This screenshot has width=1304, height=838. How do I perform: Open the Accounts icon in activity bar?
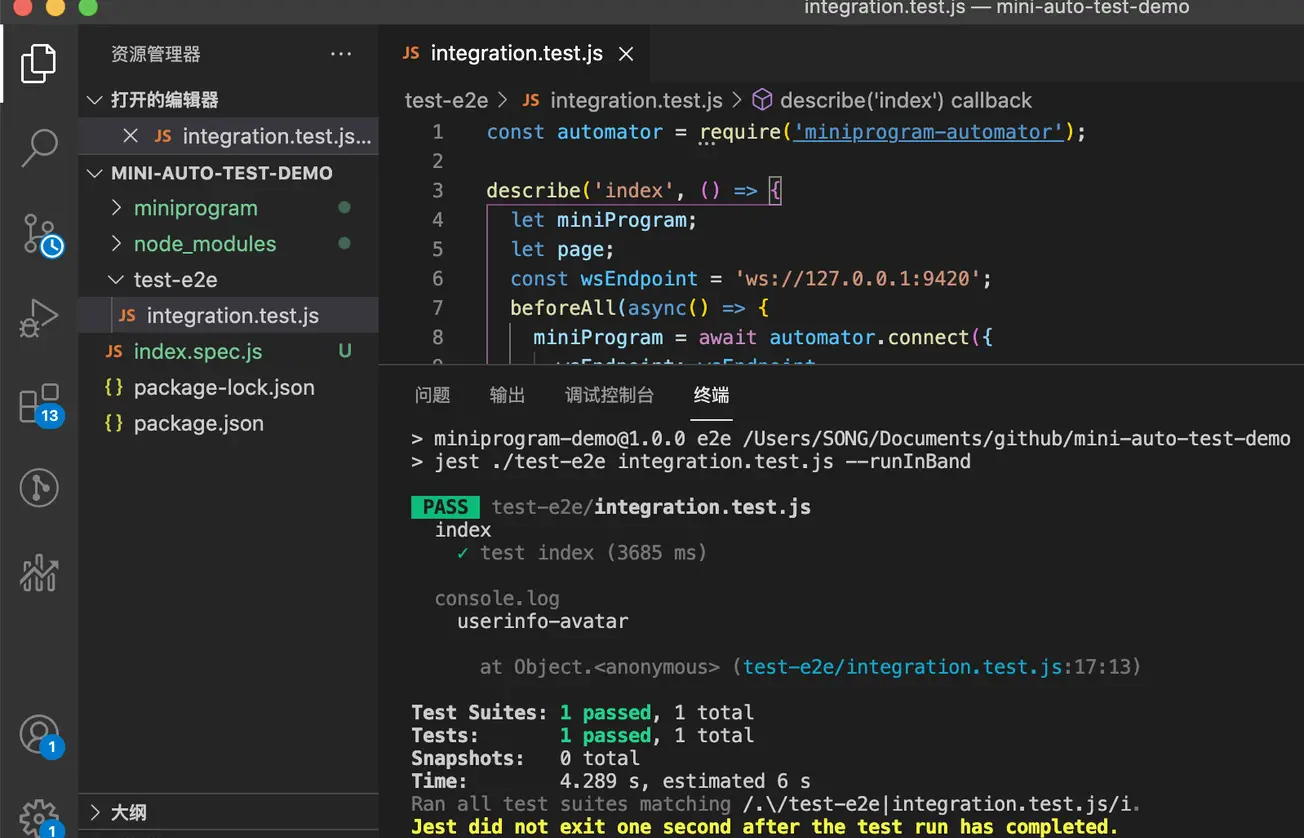pos(40,737)
